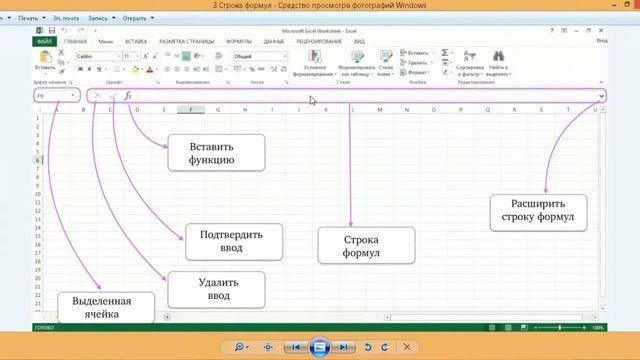Viewport: 640px width, 360px height.
Task: Click the decrease font size icon
Action: tap(155, 56)
